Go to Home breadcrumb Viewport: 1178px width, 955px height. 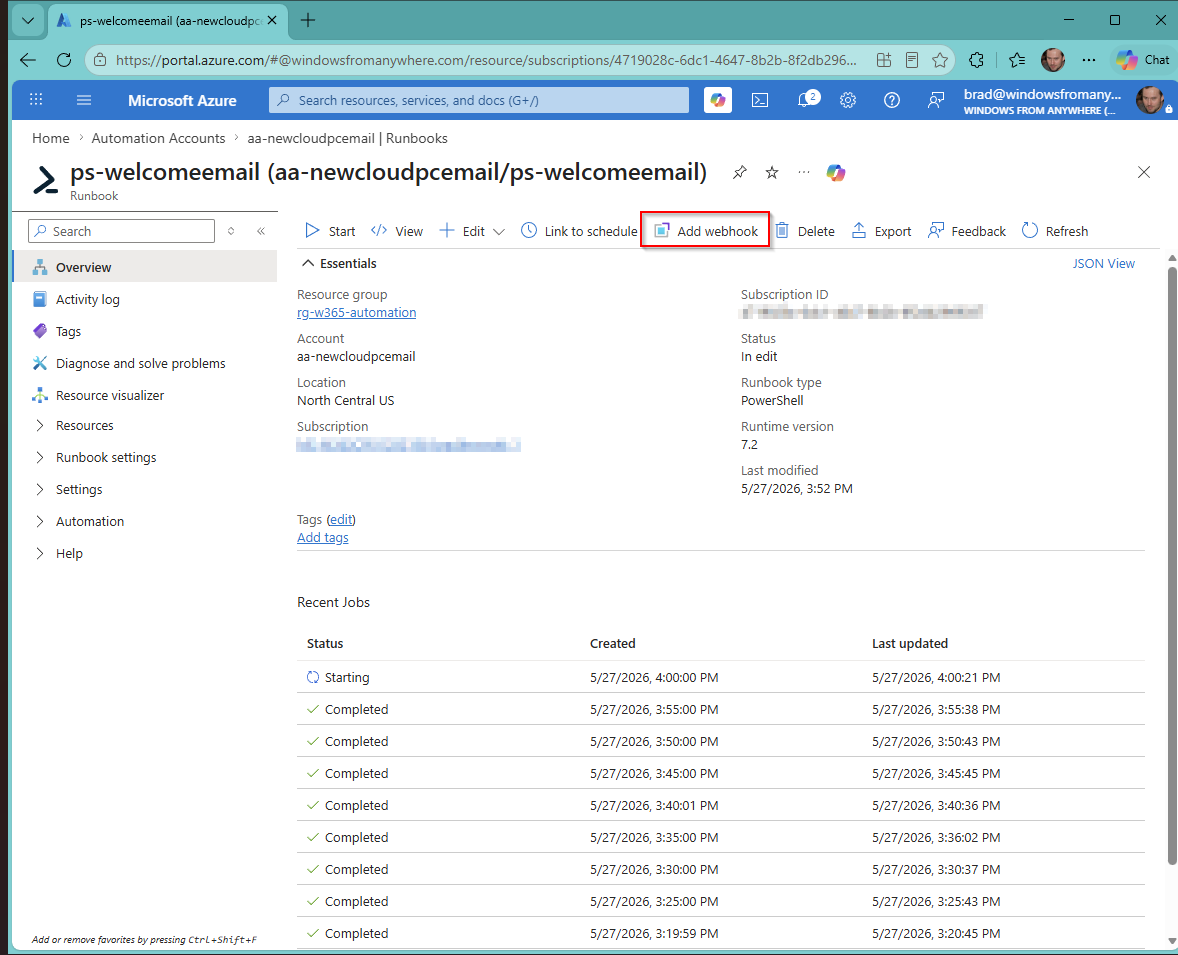tap(50, 138)
